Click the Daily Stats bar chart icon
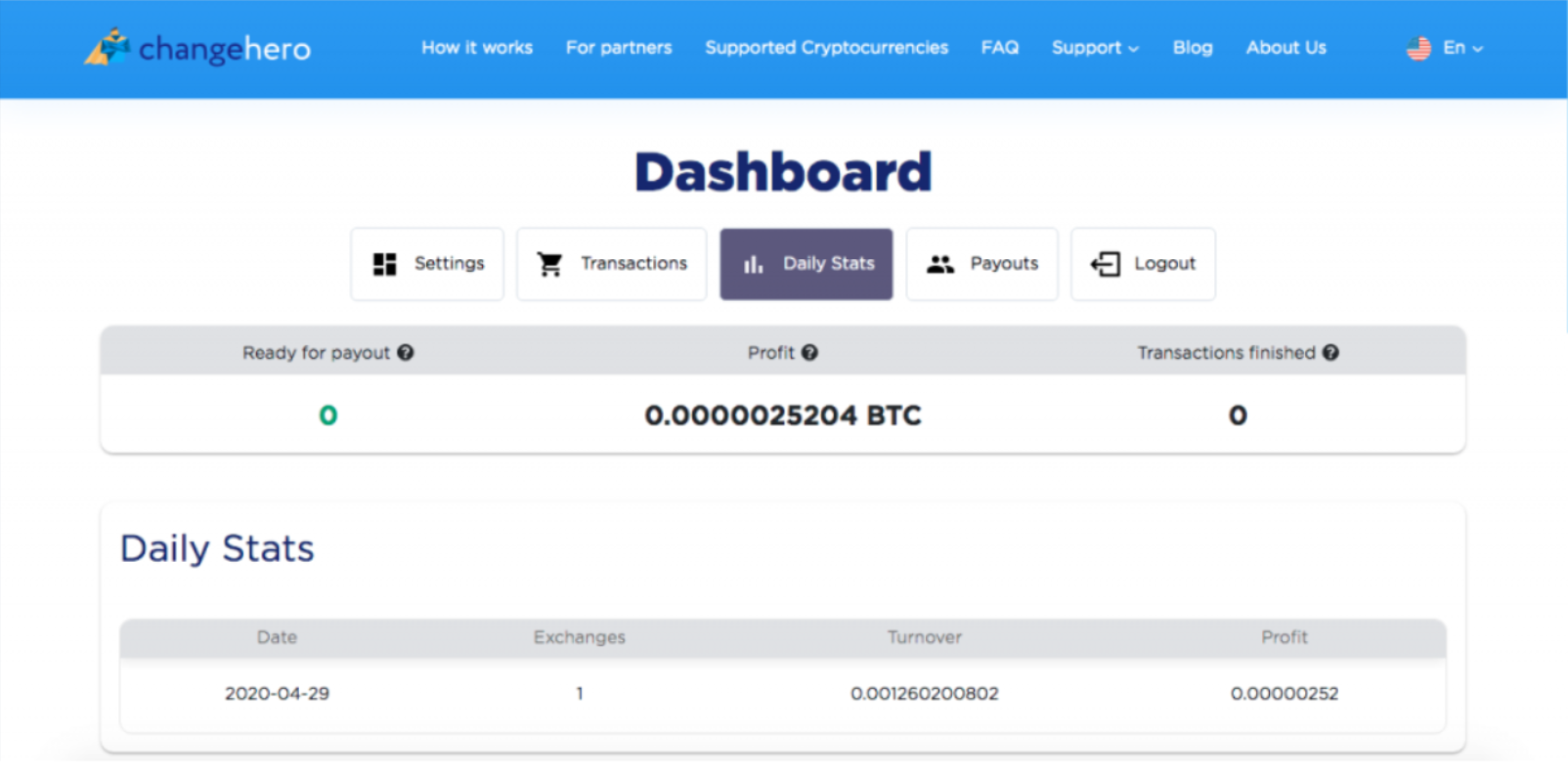The width and height of the screenshot is (1568, 776). point(753,264)
